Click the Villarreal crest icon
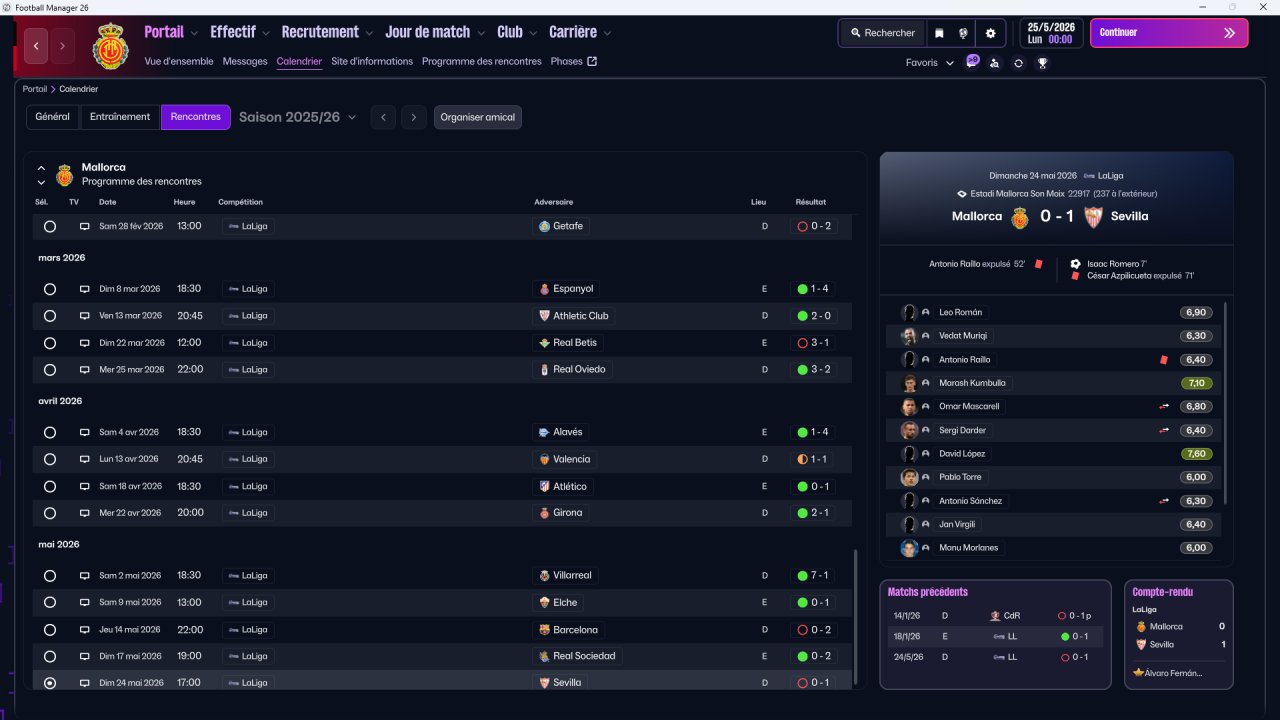 point(544,576)
